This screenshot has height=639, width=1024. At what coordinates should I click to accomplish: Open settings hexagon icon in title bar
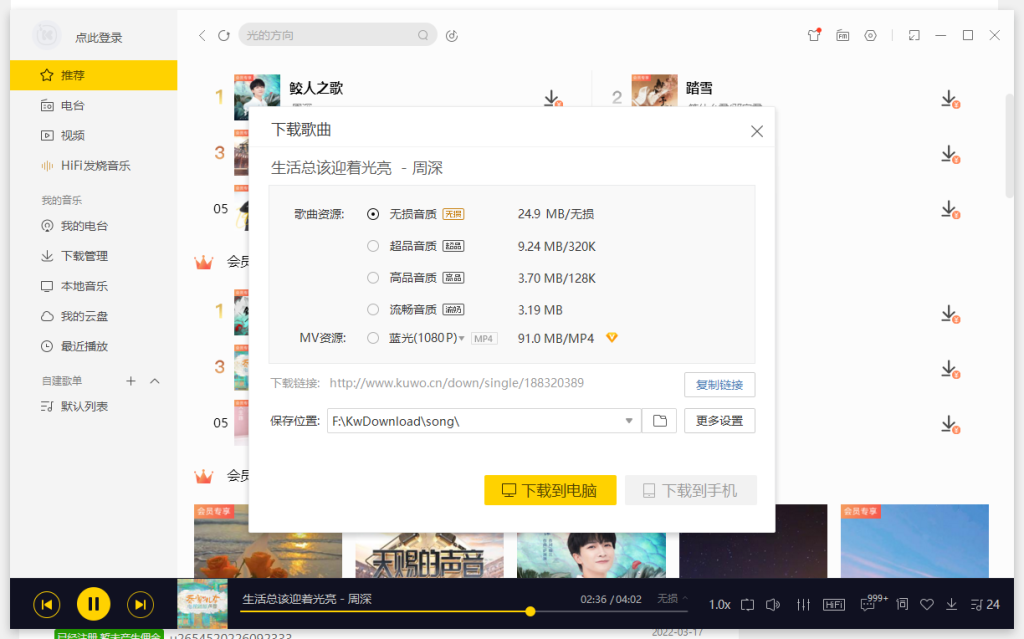pyautogui.click(x=871, y=35)
